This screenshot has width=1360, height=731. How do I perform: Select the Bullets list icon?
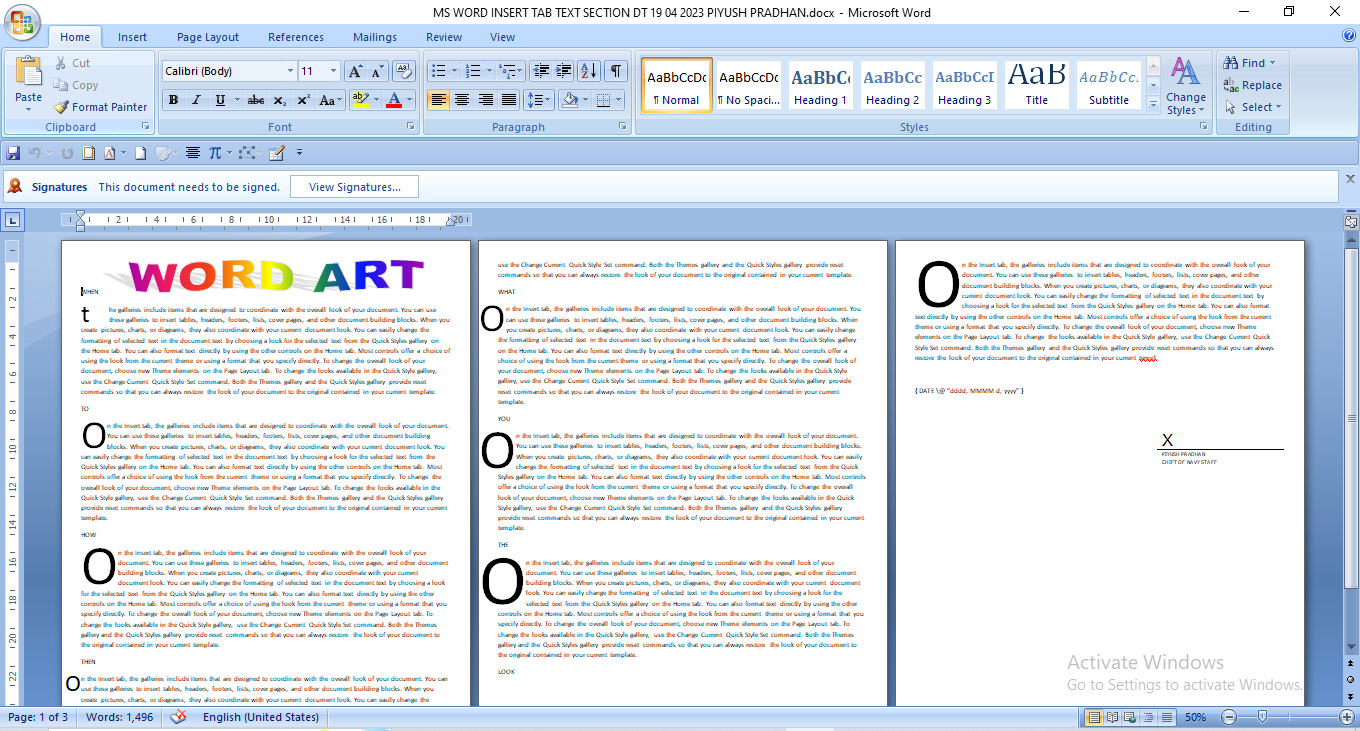point(437,71)
